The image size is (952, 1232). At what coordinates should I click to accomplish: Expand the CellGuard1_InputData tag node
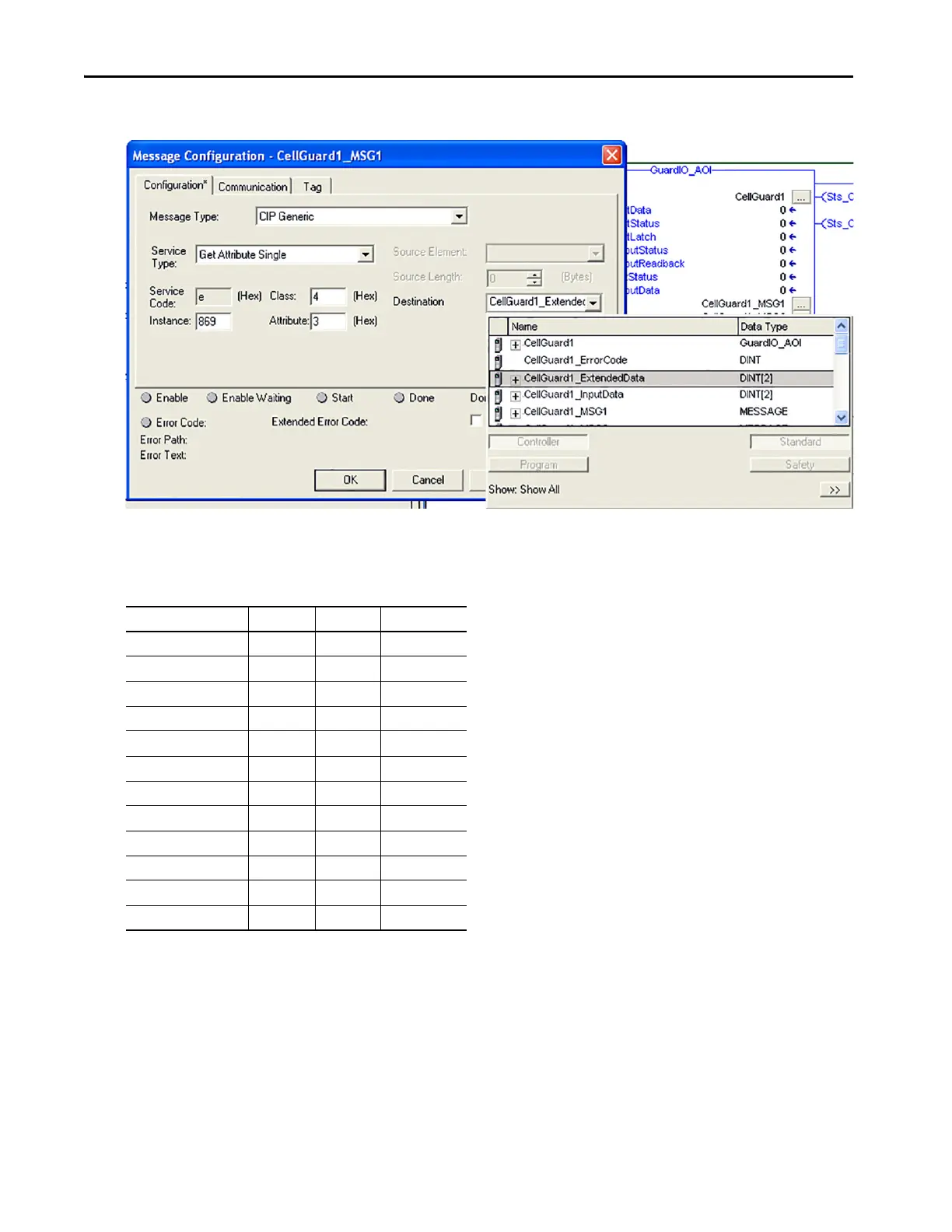[x=515, y=396]
